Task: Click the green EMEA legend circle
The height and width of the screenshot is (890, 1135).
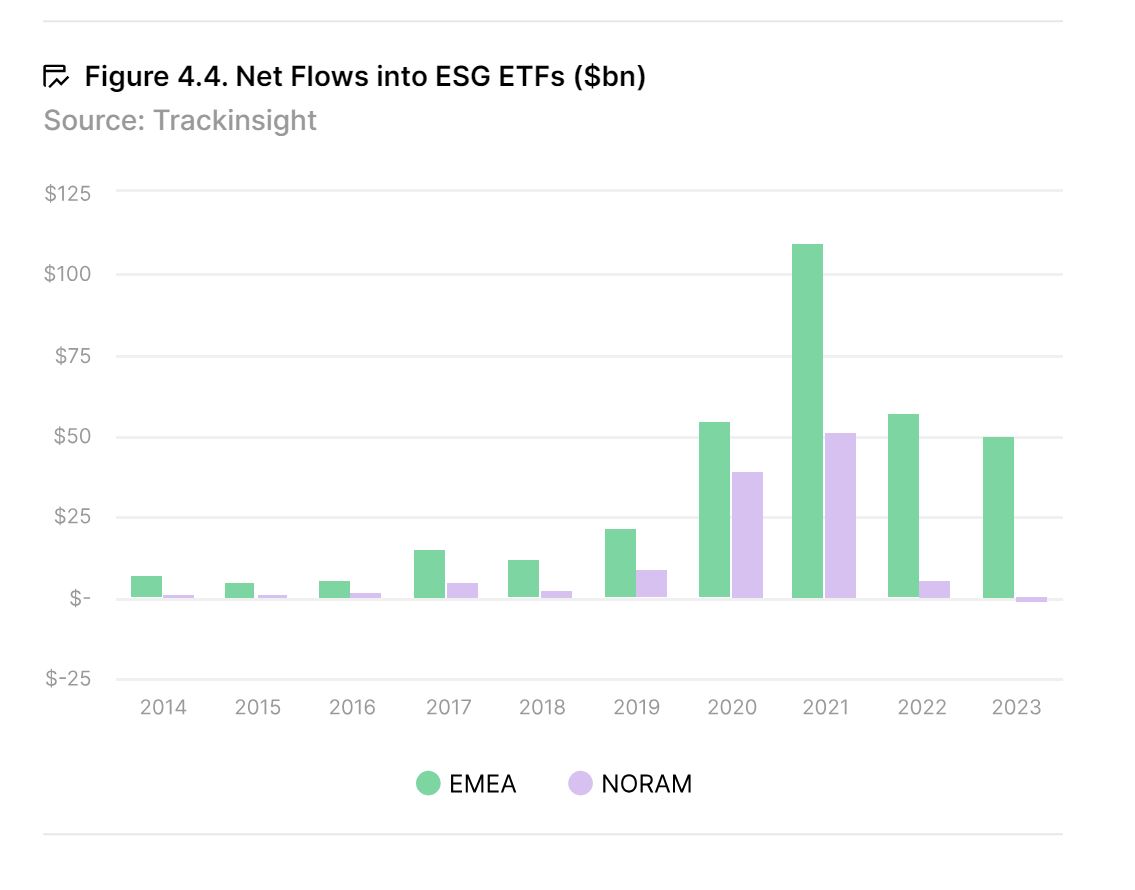Action: (x=428, y=784)
